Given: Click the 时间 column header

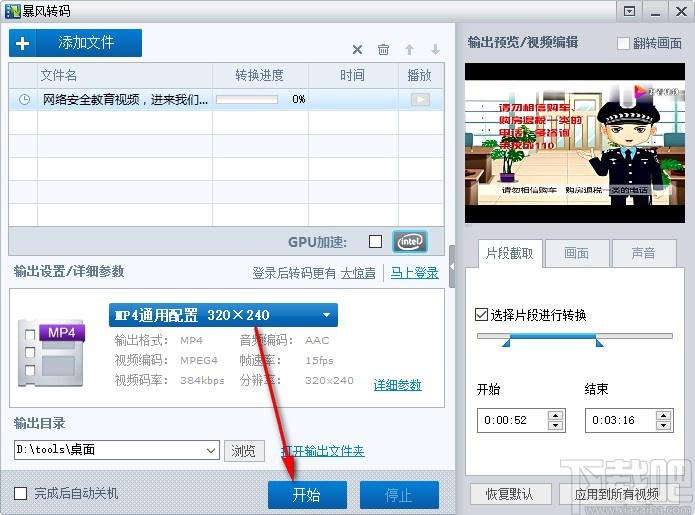Looking at the screenshot, I should click(353, 75).
